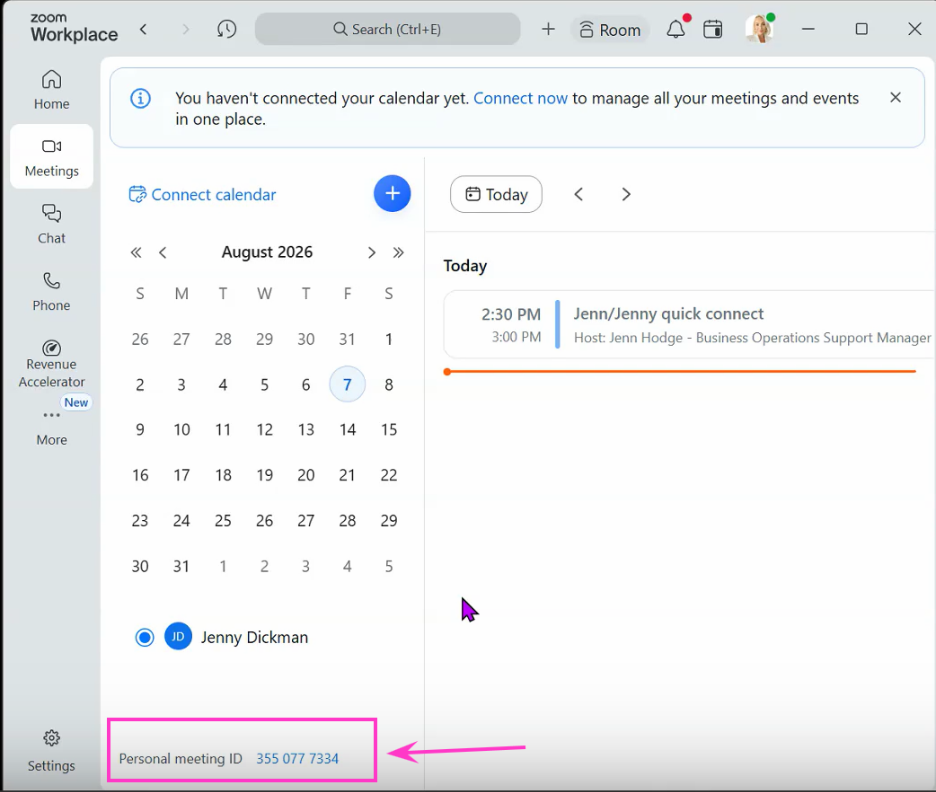Select August 22 in the calendar
This screenshot has width=936, height=792.
pos(389,475)
